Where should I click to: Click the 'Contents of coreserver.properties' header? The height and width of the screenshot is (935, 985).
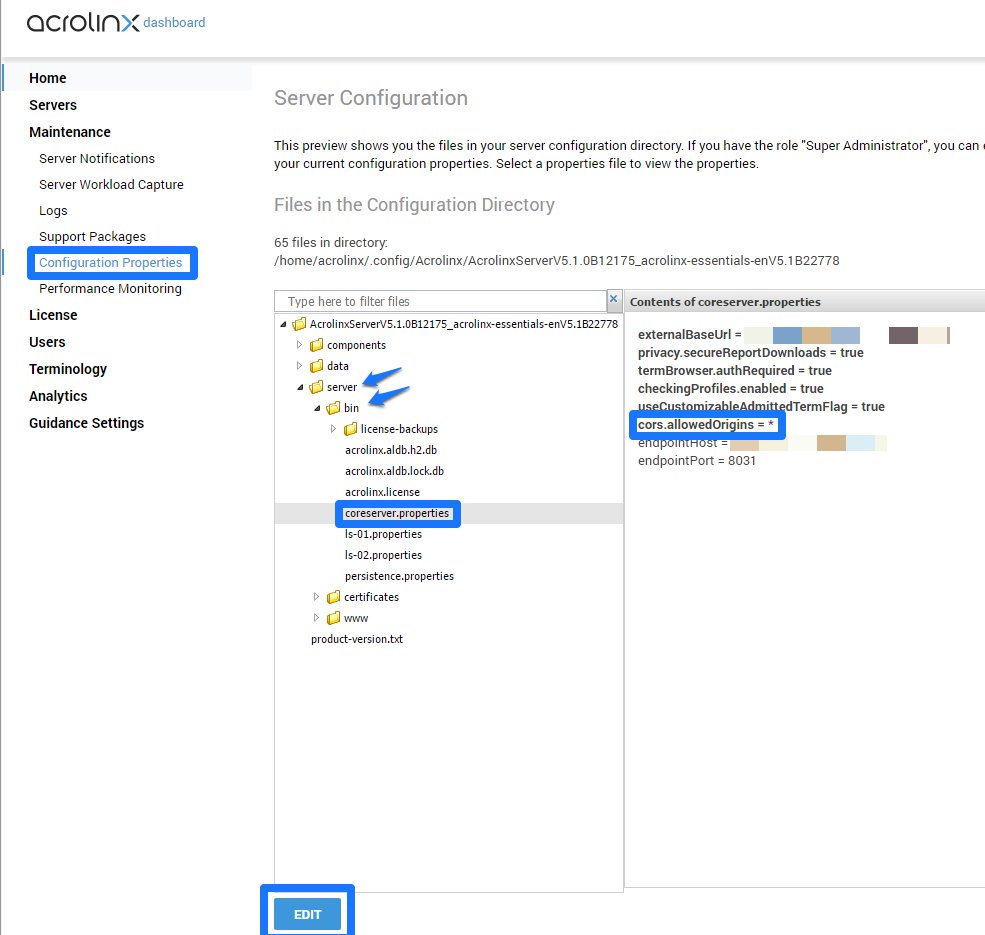click(x=725, y=302)
